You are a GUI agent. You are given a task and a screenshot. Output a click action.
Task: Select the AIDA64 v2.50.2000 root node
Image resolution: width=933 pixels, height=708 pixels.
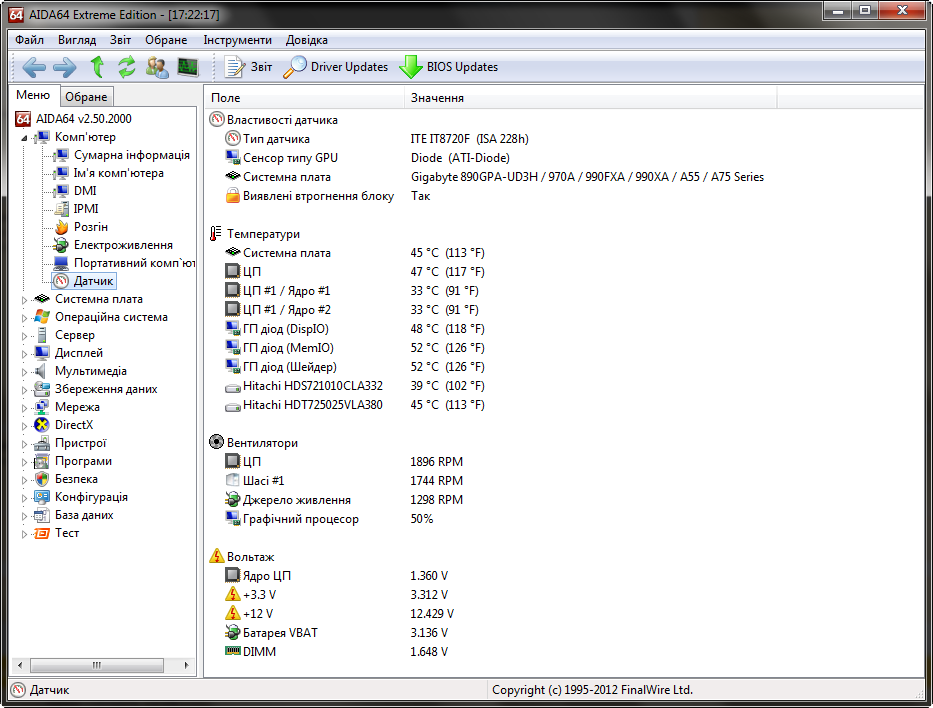click(x=83, y=118)
